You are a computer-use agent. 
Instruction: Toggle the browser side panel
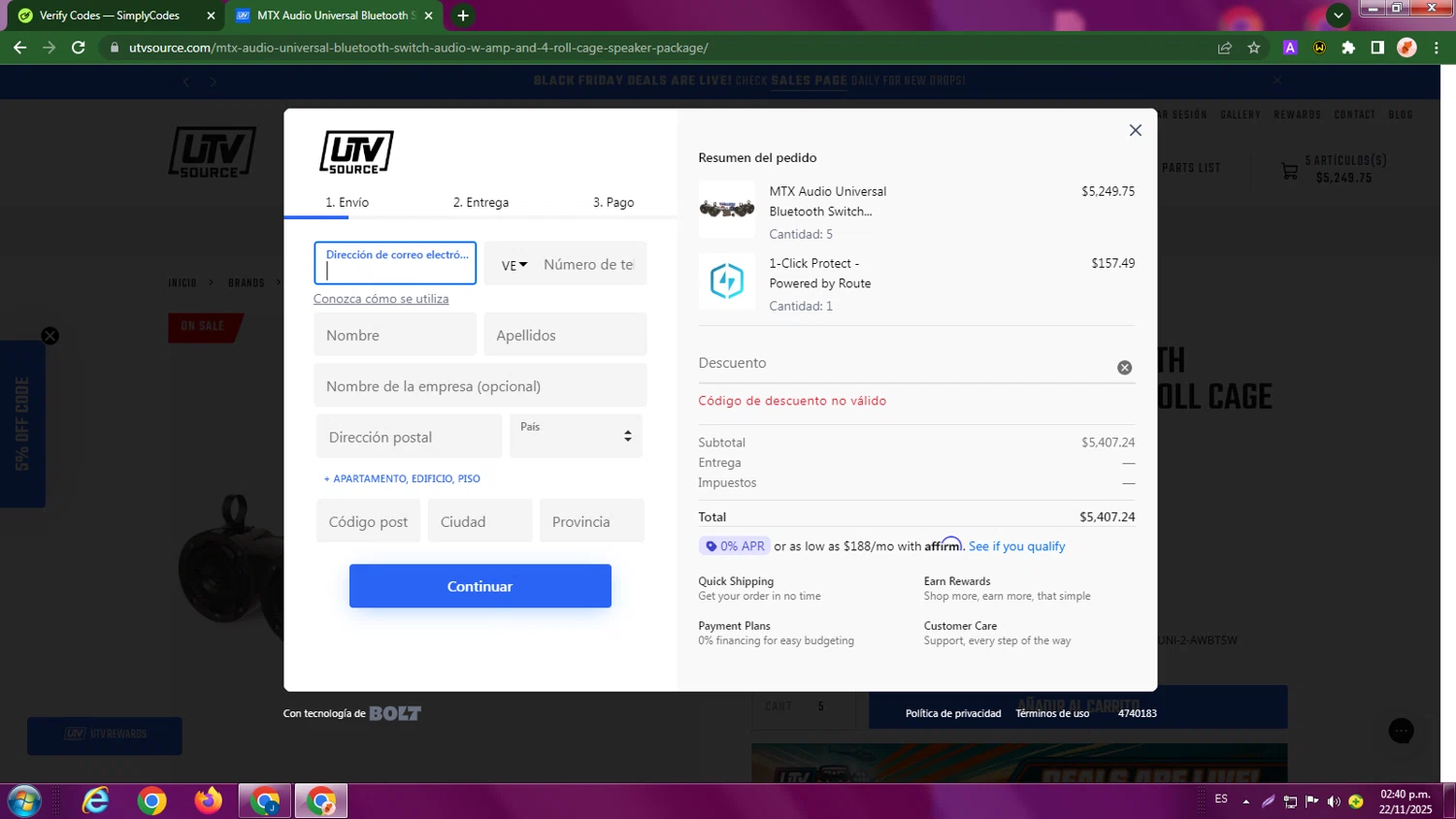coord(1377,48)
